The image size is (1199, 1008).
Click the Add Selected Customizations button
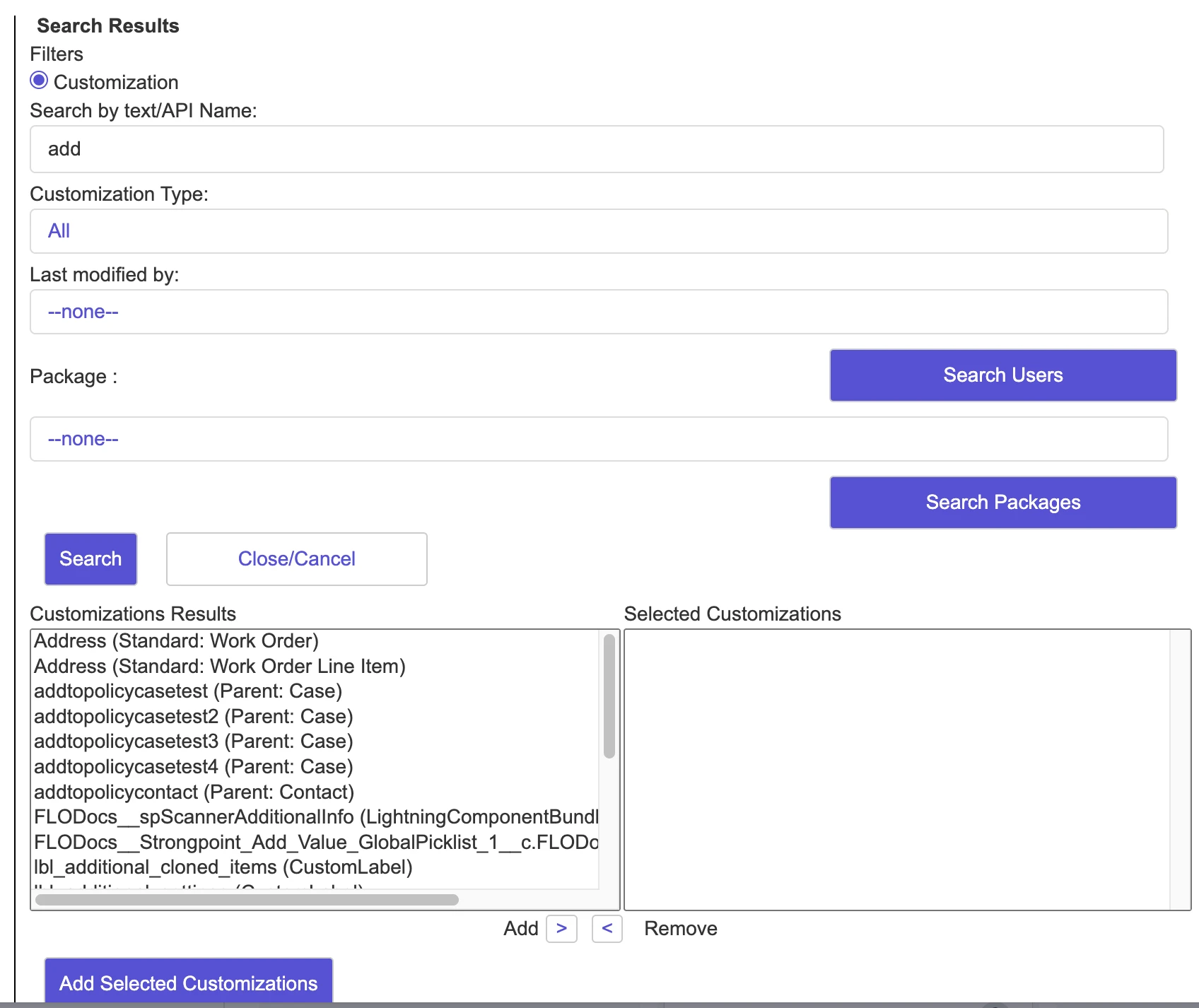click(x=187, y=983)
